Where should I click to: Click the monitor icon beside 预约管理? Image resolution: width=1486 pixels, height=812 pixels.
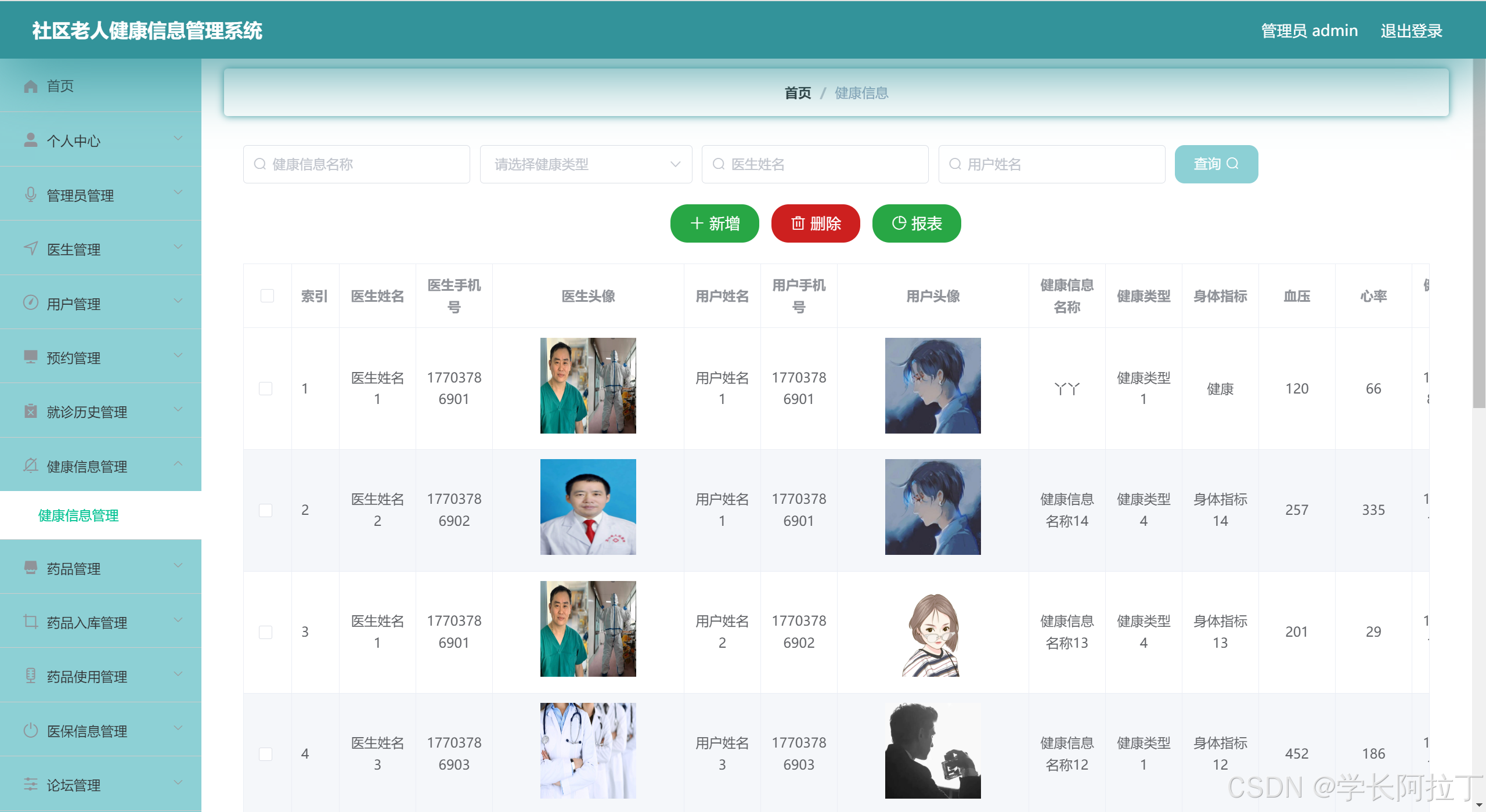click(31, 357)
